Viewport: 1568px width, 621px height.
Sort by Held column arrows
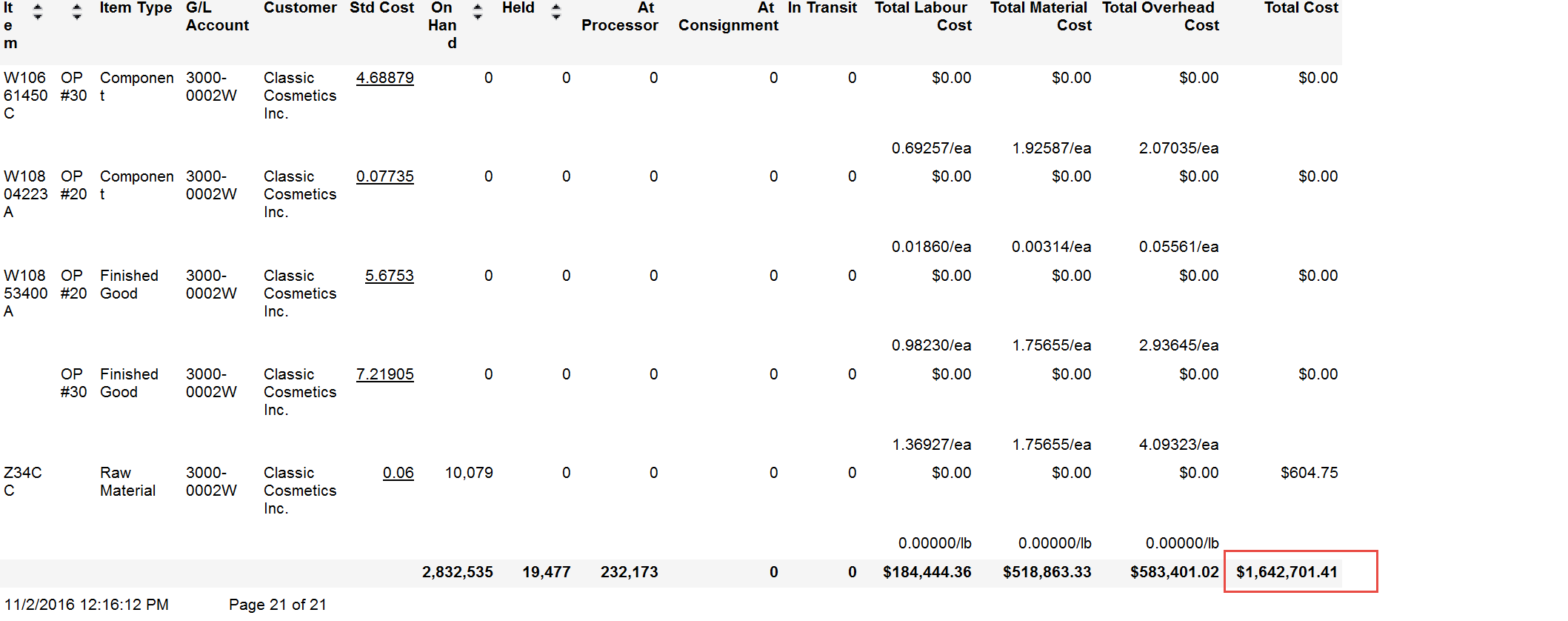[556, 12]
